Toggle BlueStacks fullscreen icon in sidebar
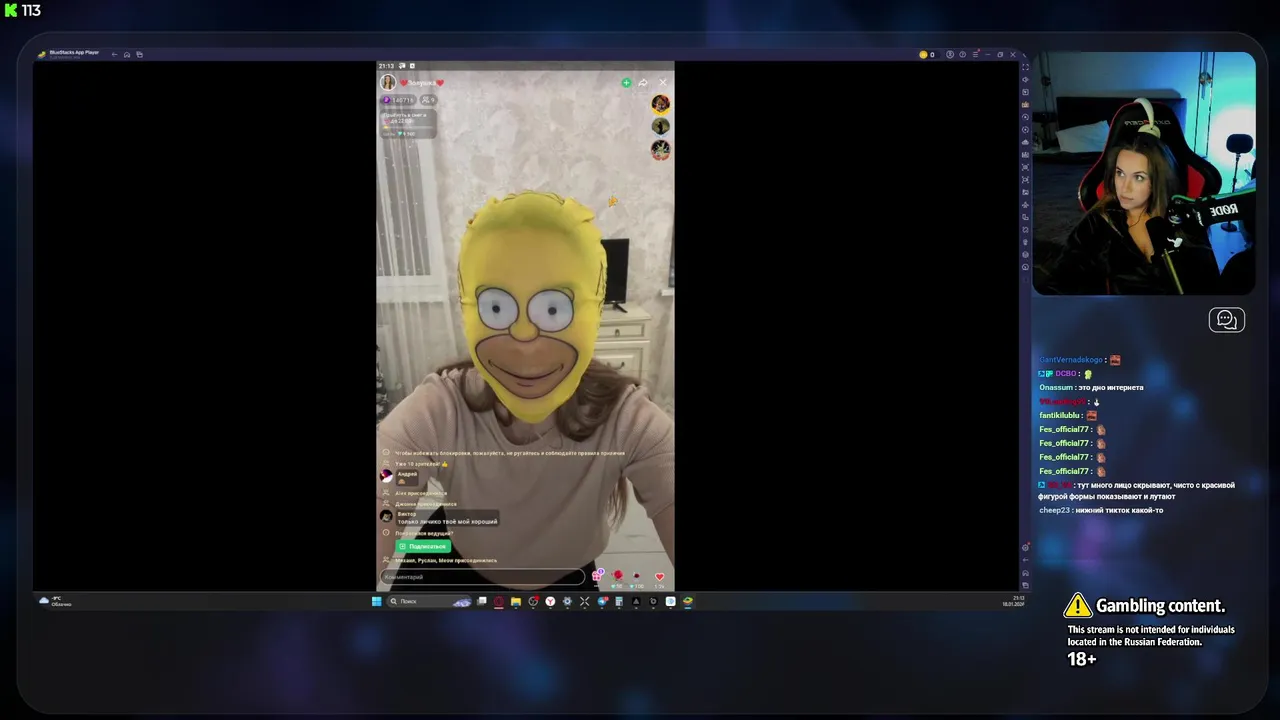The image size is (1280, 720). click(x=1025, y=67)
